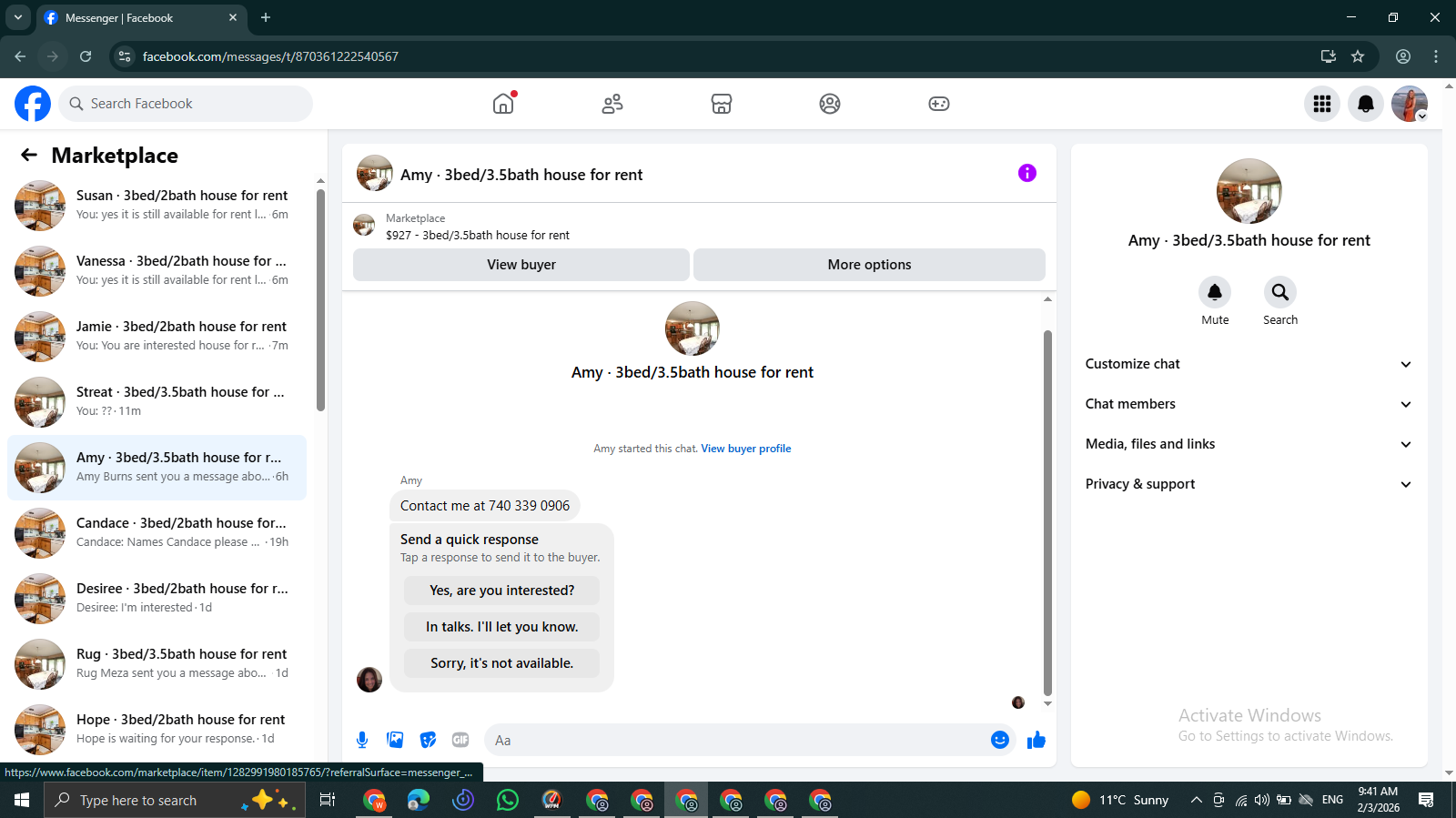
Task: Choose a GIF icon
Action: click(460, 740)
